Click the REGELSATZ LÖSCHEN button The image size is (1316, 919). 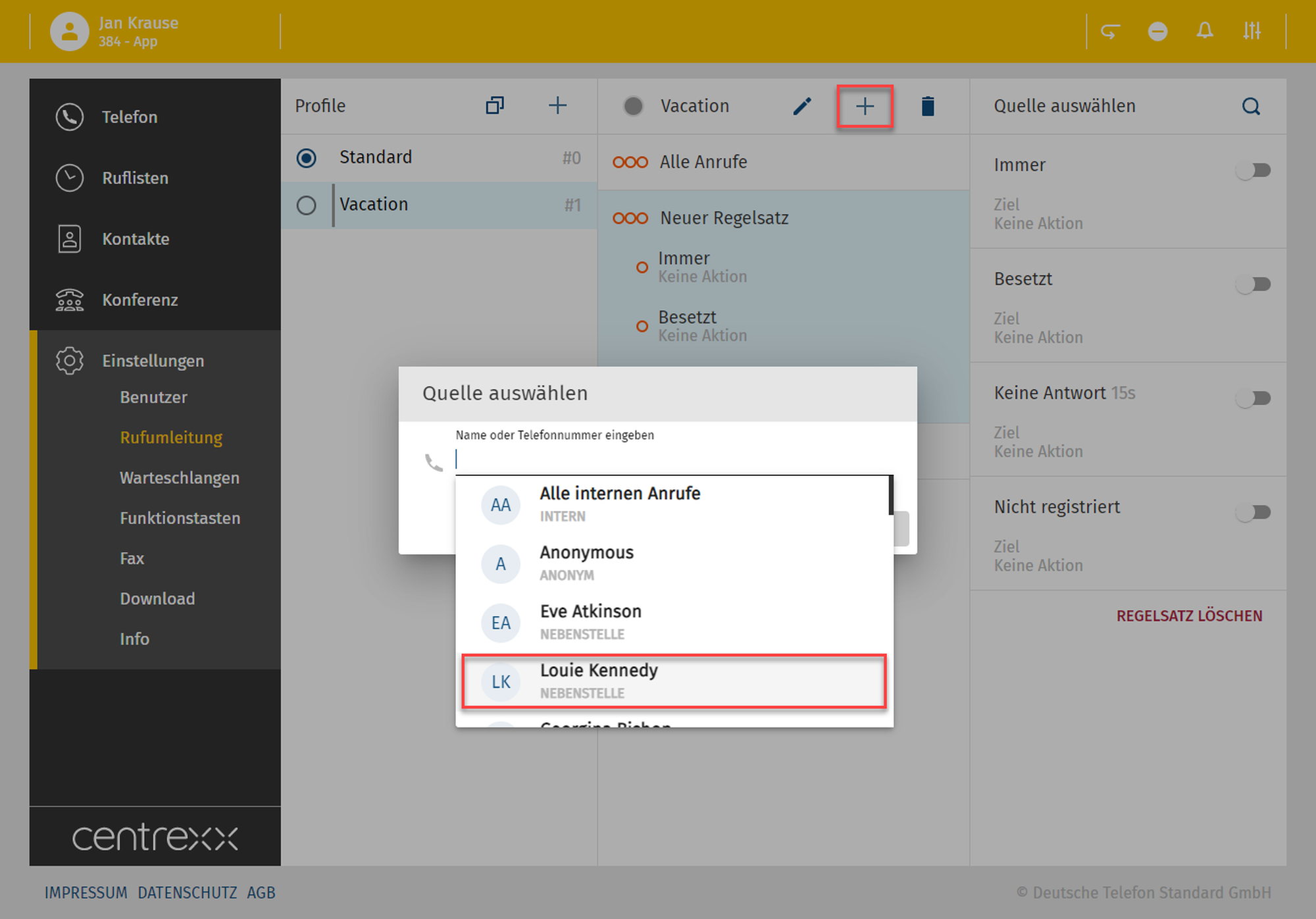pos(1188,616)
